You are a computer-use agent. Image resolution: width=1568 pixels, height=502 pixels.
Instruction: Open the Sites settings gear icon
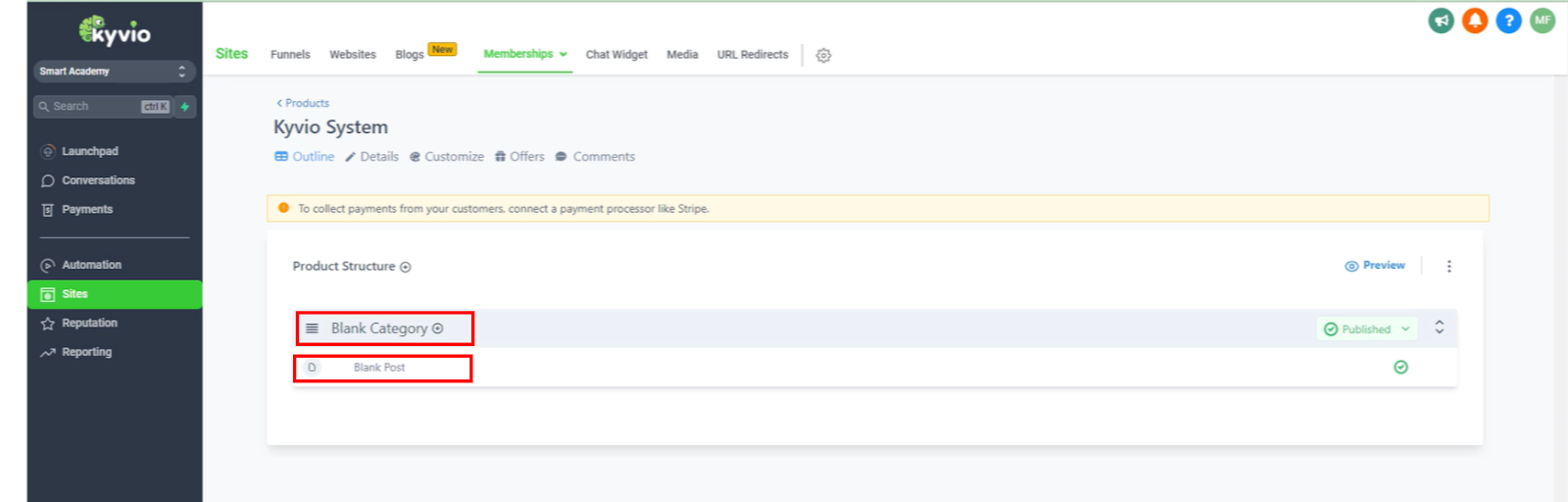pos(823,56)
